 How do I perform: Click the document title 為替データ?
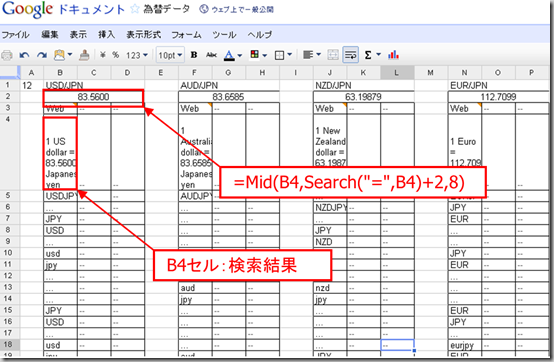pos(166,9)
